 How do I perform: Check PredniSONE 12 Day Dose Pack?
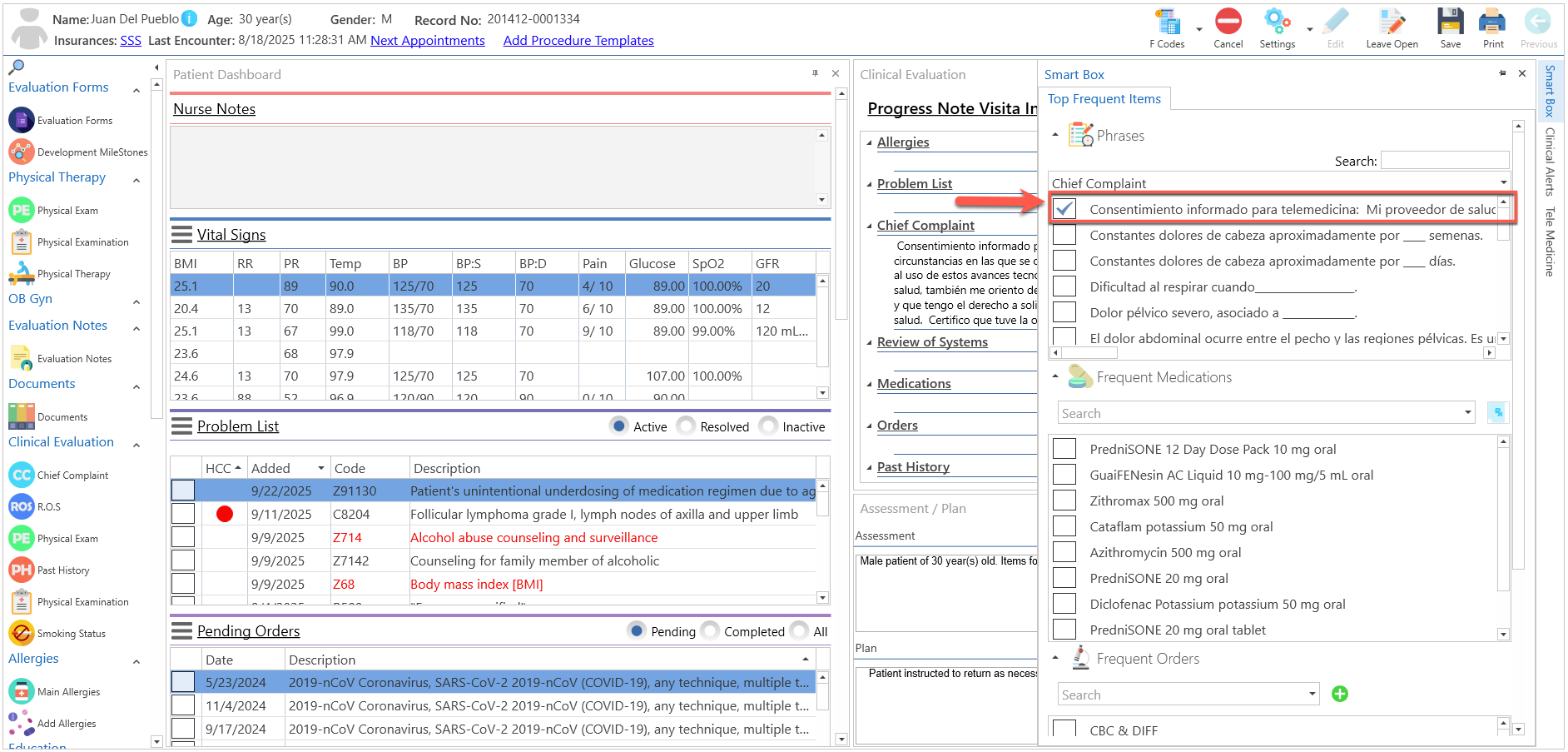1064,449
